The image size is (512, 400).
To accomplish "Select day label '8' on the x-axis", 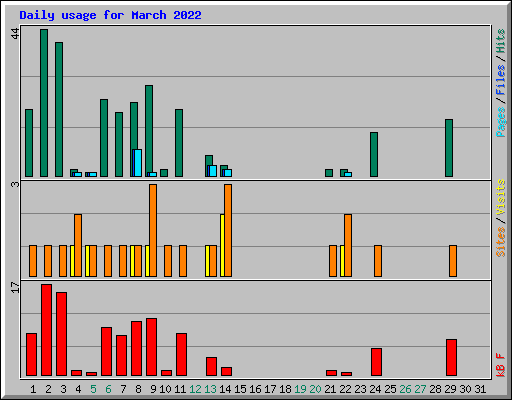I will click(138, 389).
